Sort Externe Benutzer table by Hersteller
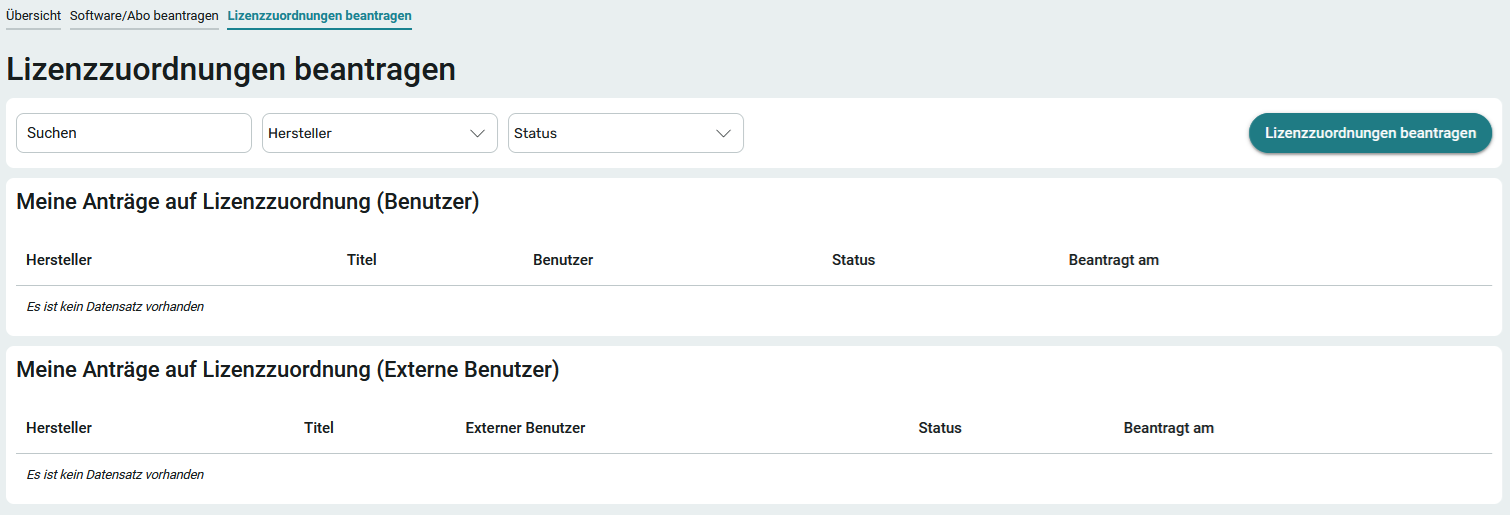This screenshot has height=515, width=1510. [x=59, y=428]
